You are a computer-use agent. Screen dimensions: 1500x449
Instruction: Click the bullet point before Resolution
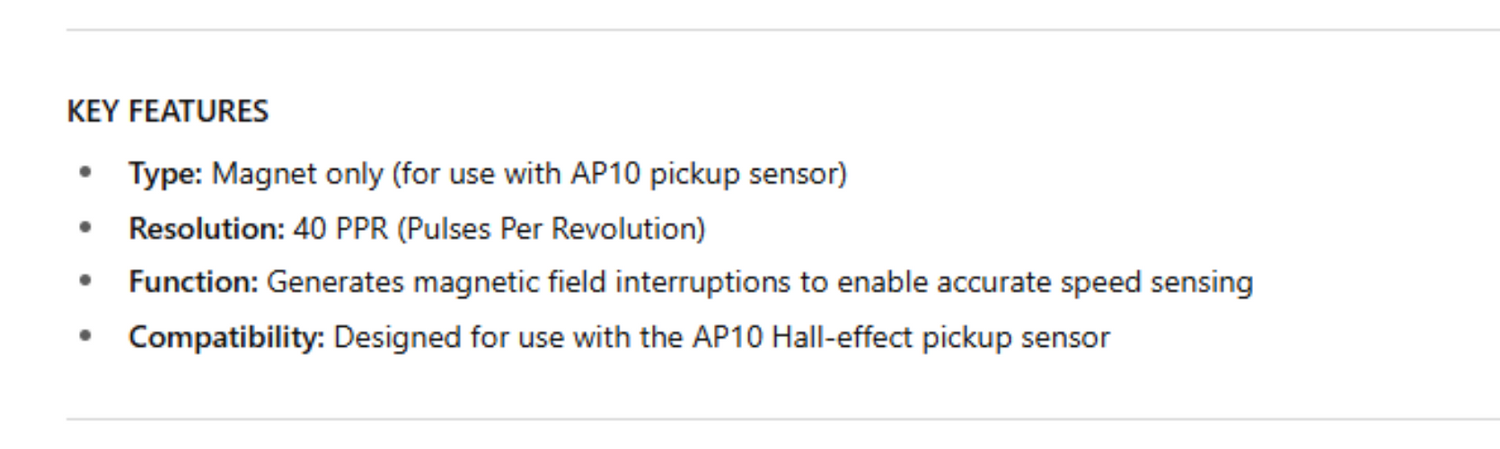(x=86, y=228)
